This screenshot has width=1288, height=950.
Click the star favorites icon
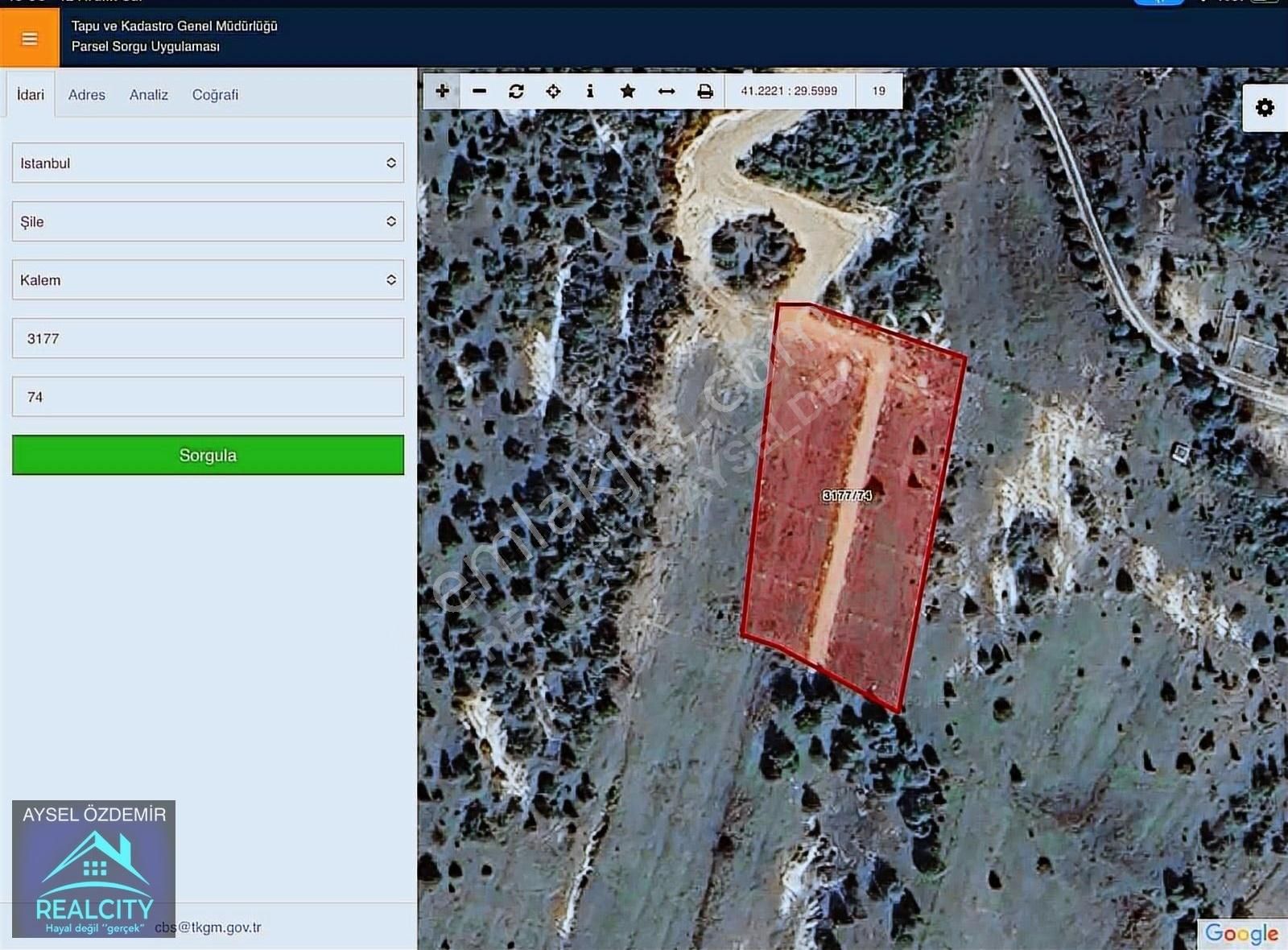click(x=628, y=91)
